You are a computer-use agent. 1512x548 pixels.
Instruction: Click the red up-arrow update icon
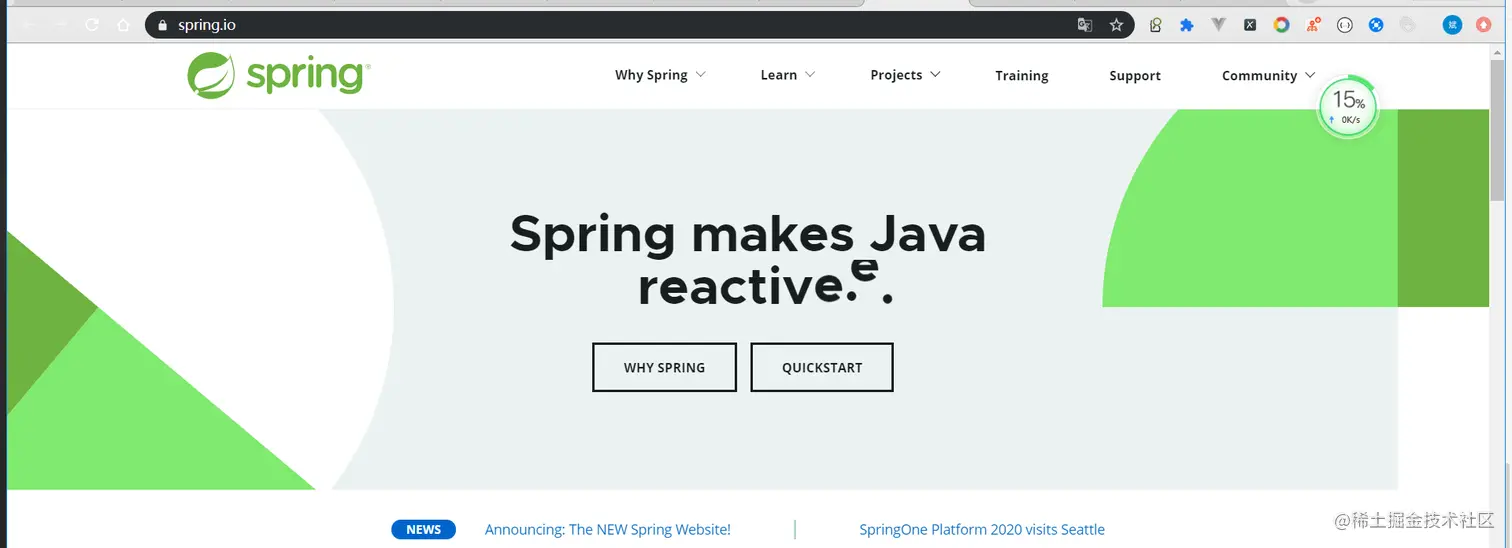click(1484, 25)
